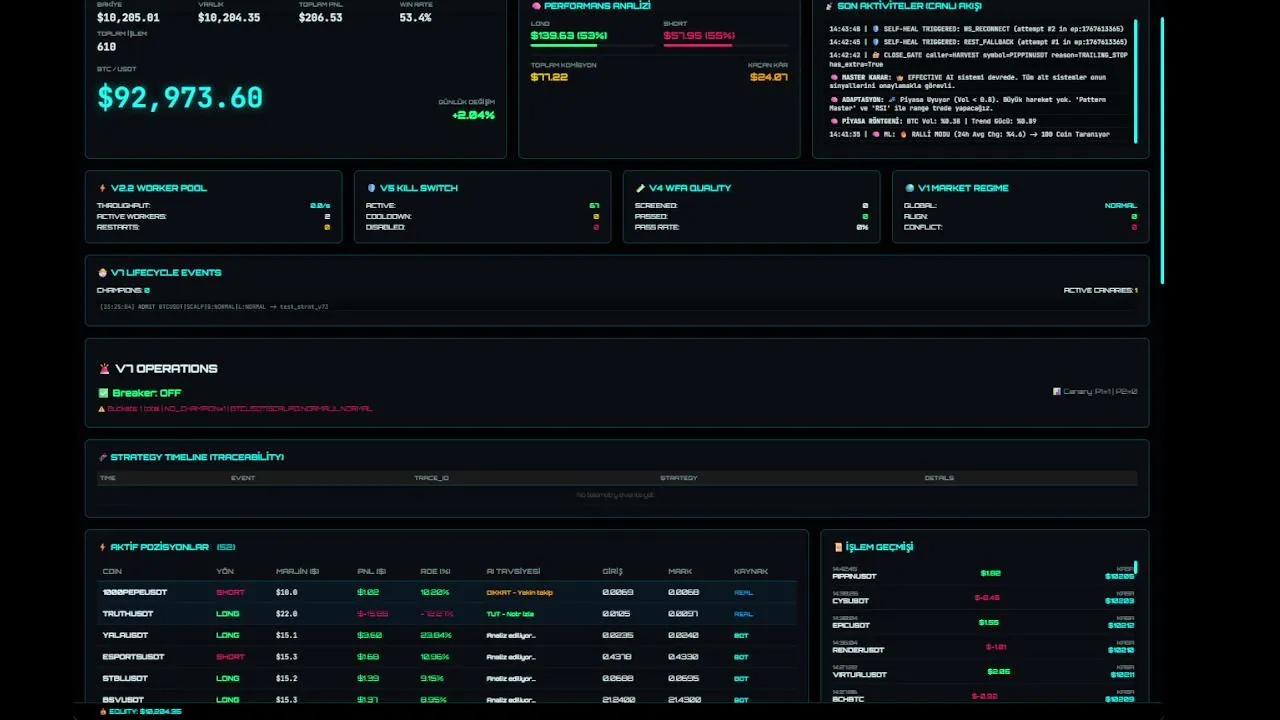This screenshot has width=1280, height=720.
Task: Click the MARK column header
Action: 680,571
